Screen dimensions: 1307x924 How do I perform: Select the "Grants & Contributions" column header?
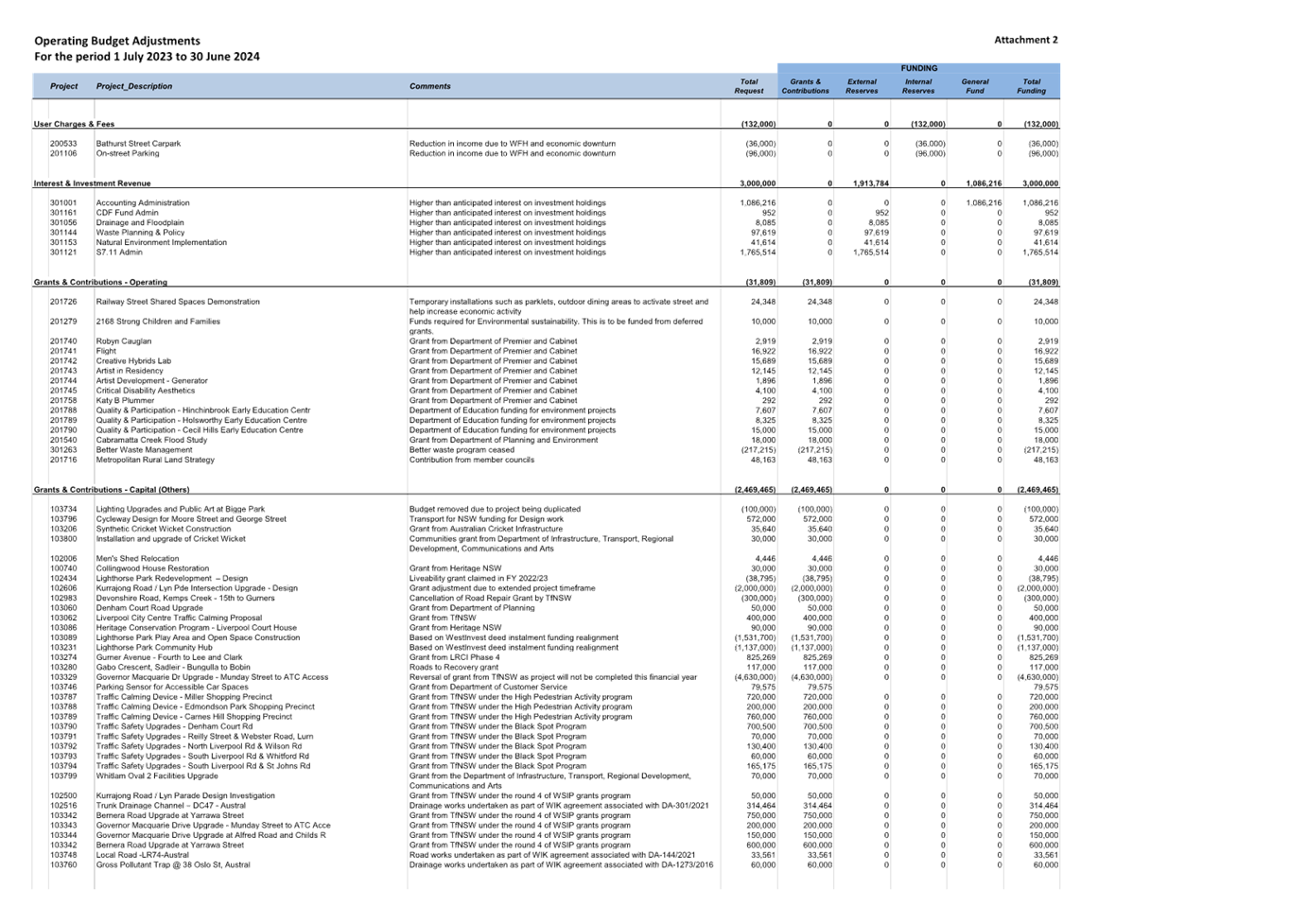coord(806,86)
